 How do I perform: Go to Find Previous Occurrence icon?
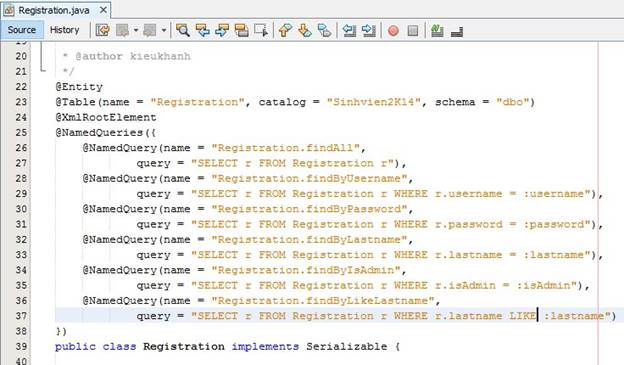point(203,30)
